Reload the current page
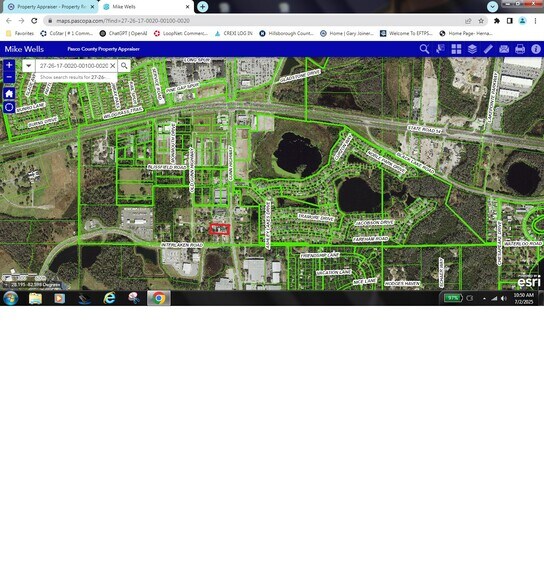Image resolution: width=544 pixels, height=588 pixels. pos(34,21)
